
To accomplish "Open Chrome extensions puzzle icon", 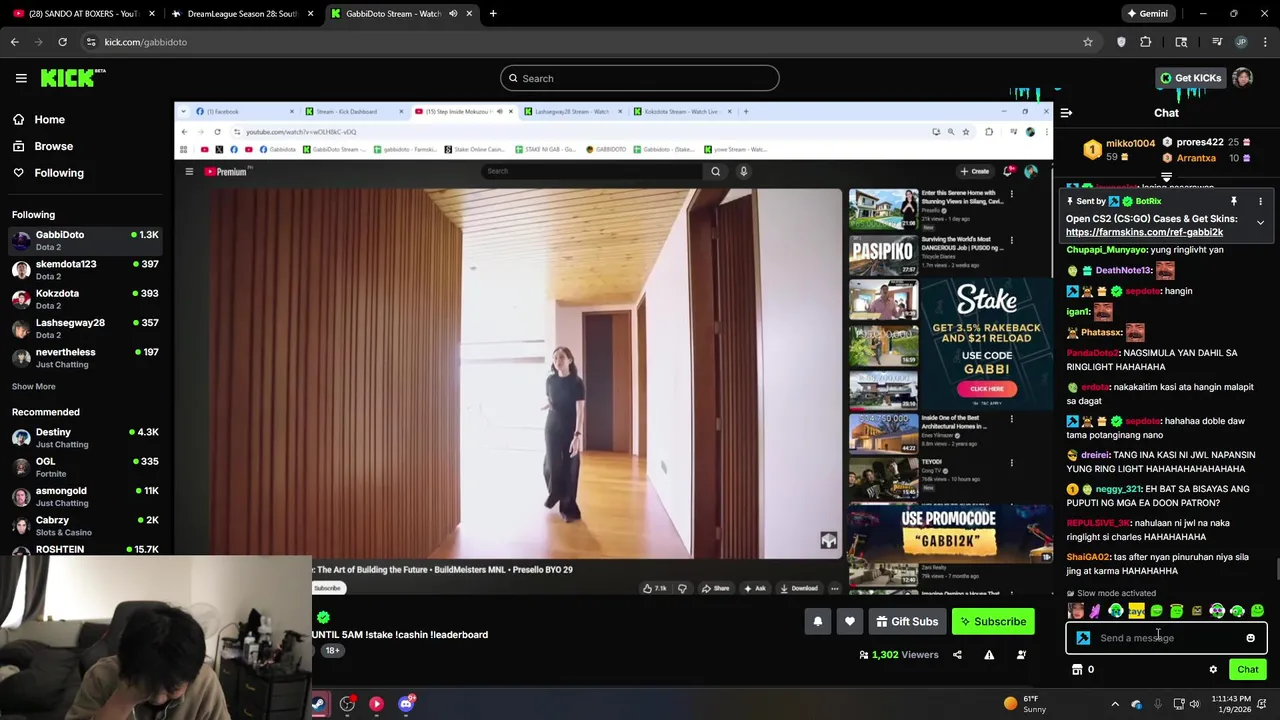I will point(1146,42).
